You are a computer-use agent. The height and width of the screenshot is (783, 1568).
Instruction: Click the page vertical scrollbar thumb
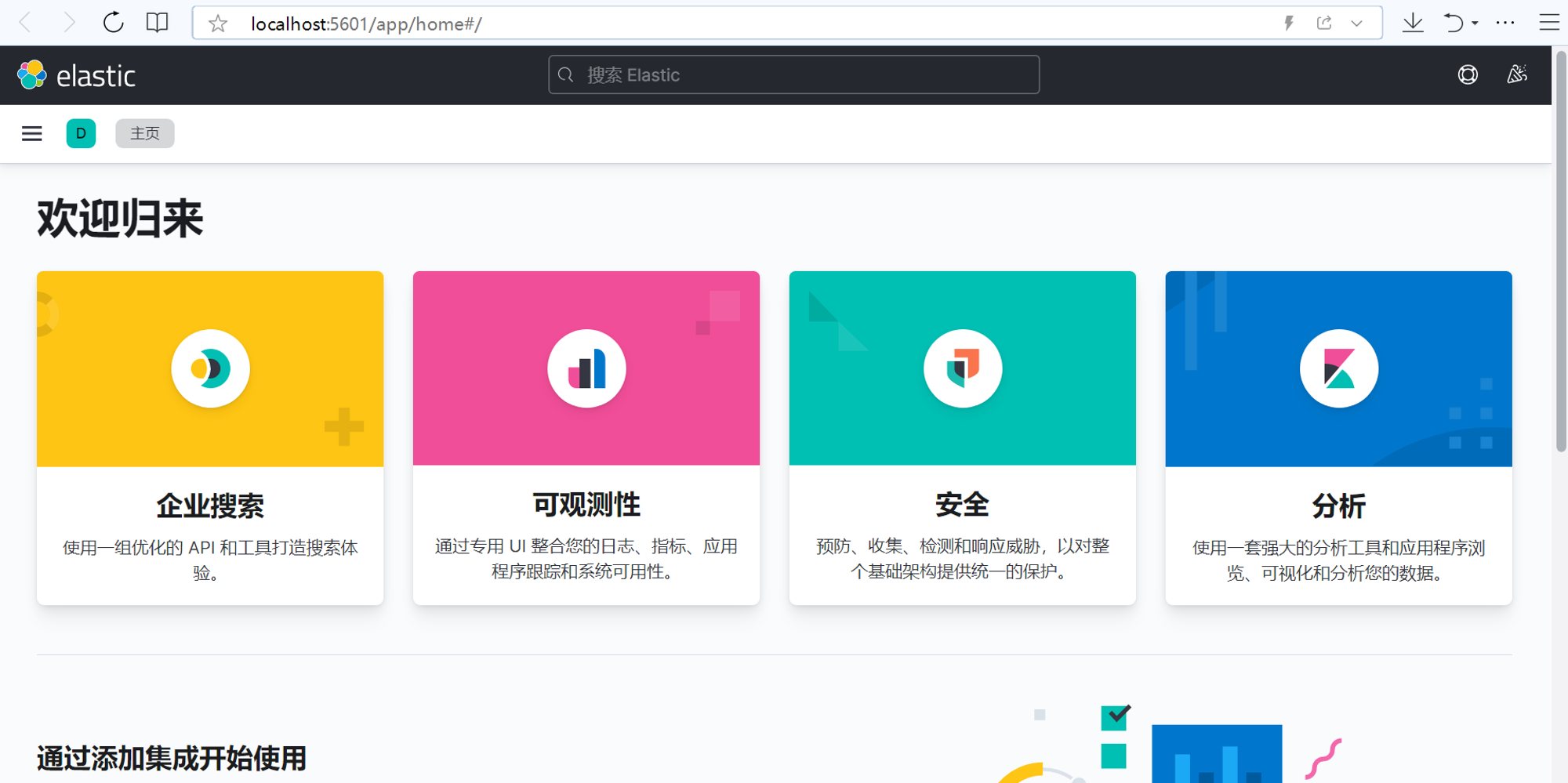1561,251
